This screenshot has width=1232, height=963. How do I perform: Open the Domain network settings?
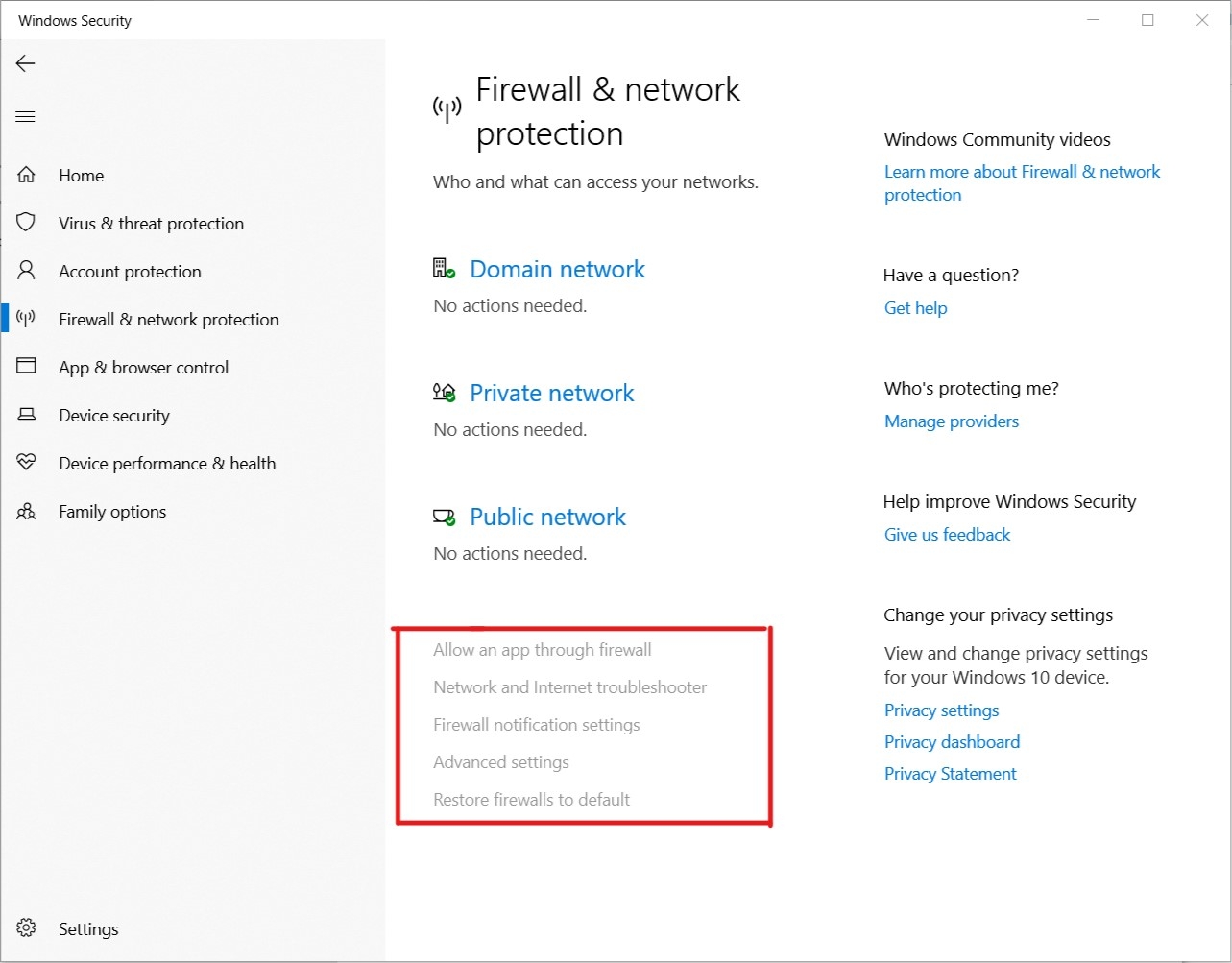[x=557, y=269]
